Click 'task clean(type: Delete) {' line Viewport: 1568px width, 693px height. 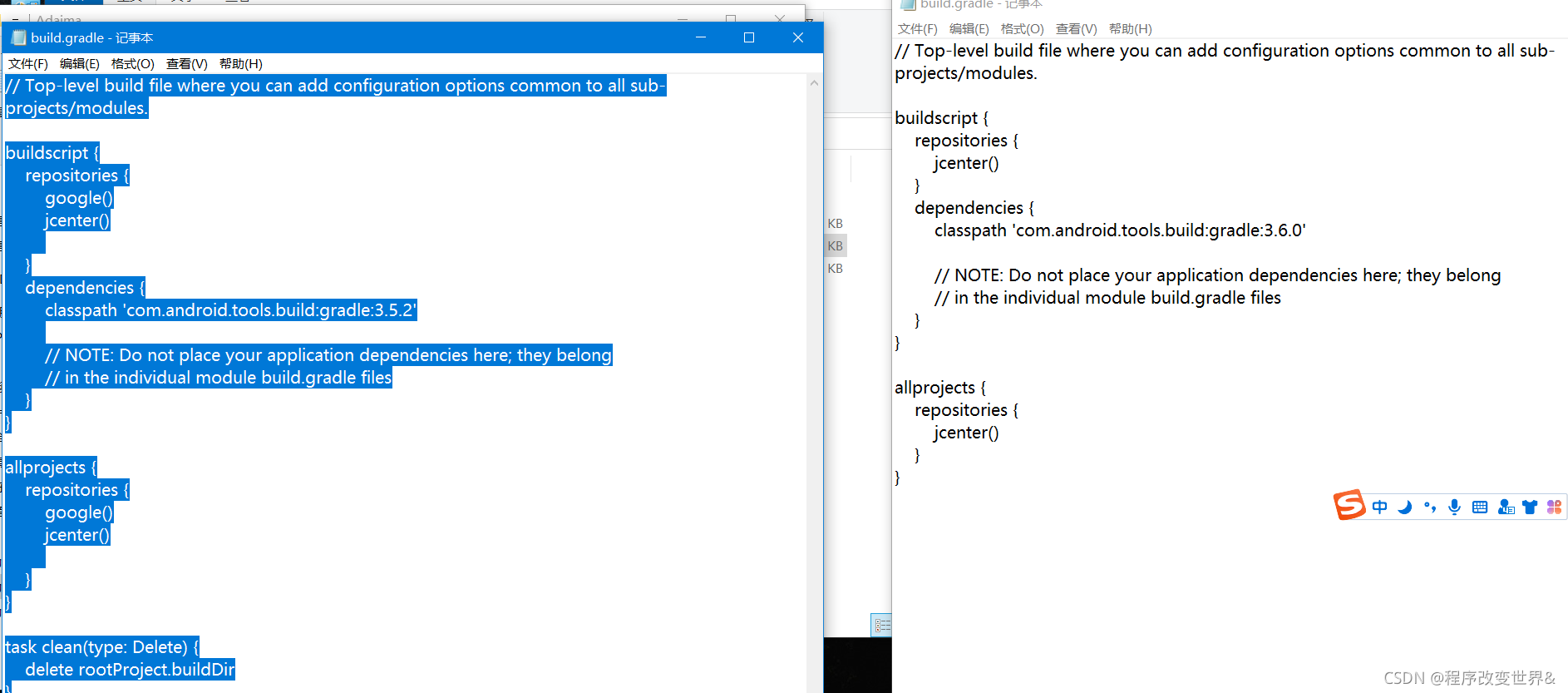pyautogui.click(x=102, y=647)
